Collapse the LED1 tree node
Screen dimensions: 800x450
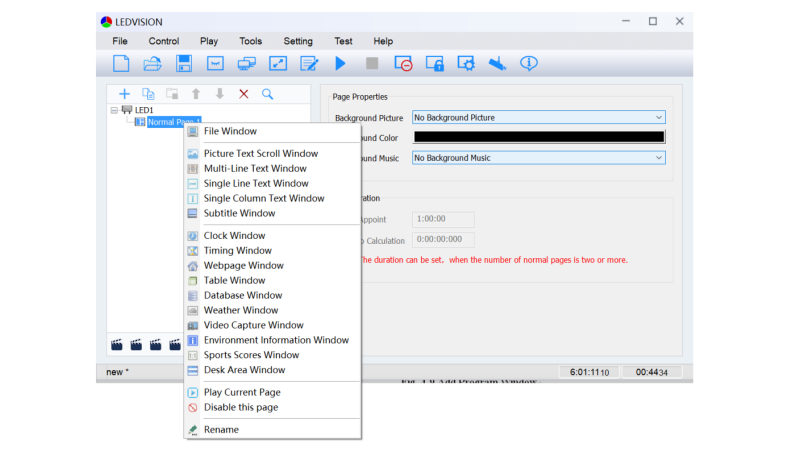114,110
